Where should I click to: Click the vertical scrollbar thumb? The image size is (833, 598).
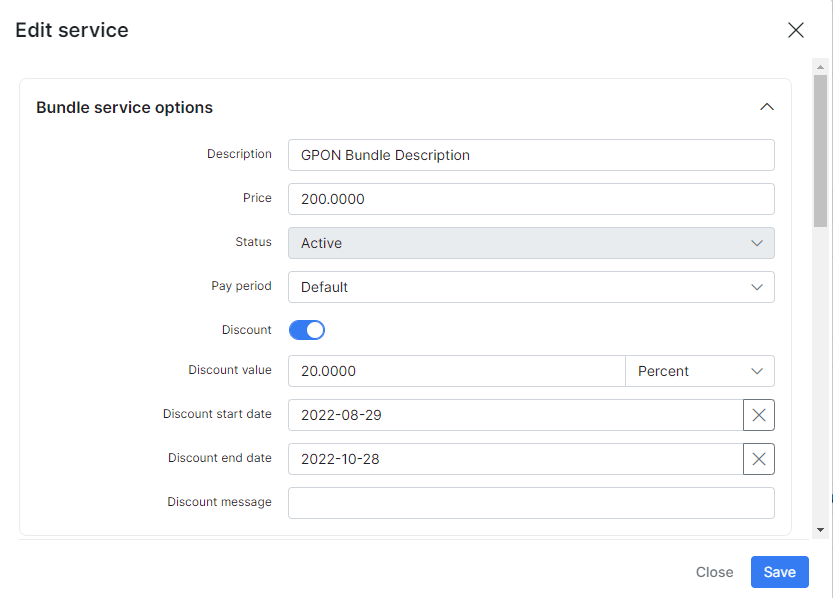pos(820,151)
